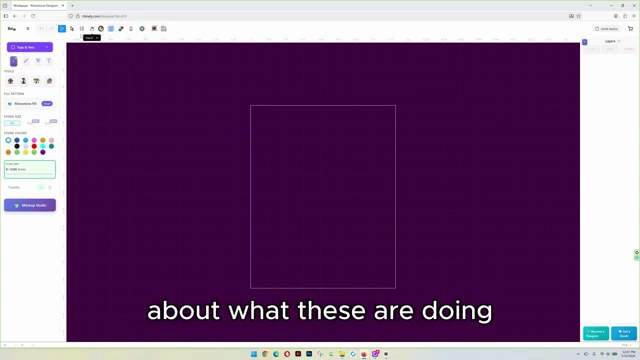Open the Tops & Tees product dropdown
Screen dimensions: 640x360
point(30,47)
